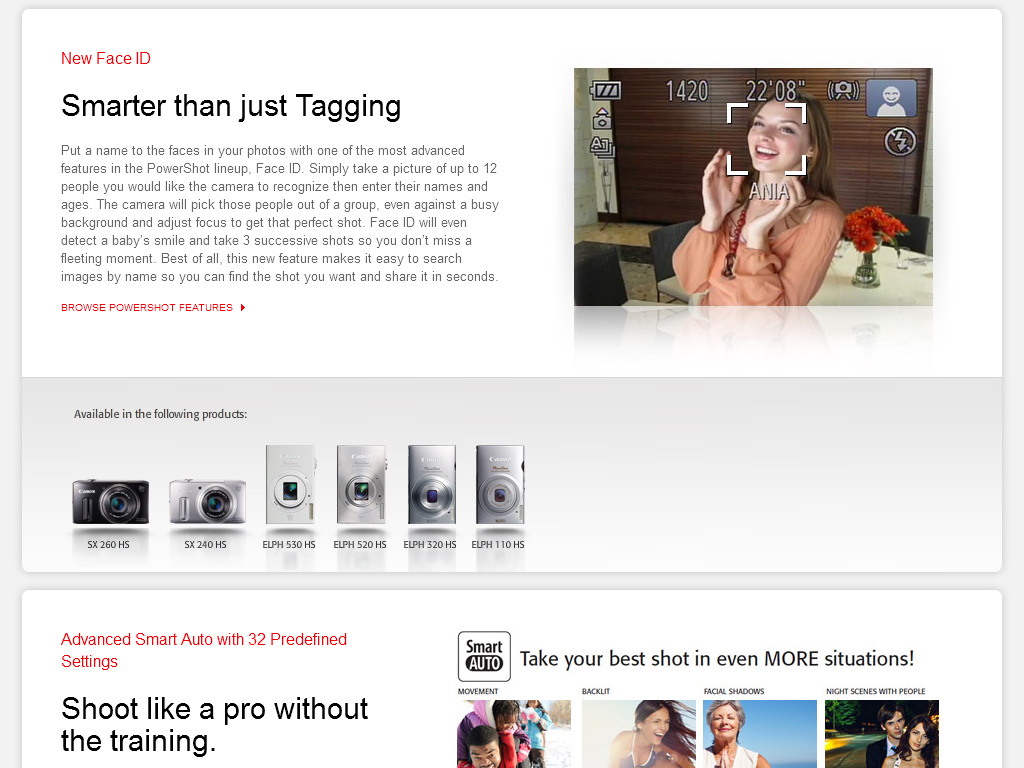Image resolution: width=1024 pixels, height=768 pixels.
Task: Click the image stabilizer icon in camera preview
Action: (843, 90)
